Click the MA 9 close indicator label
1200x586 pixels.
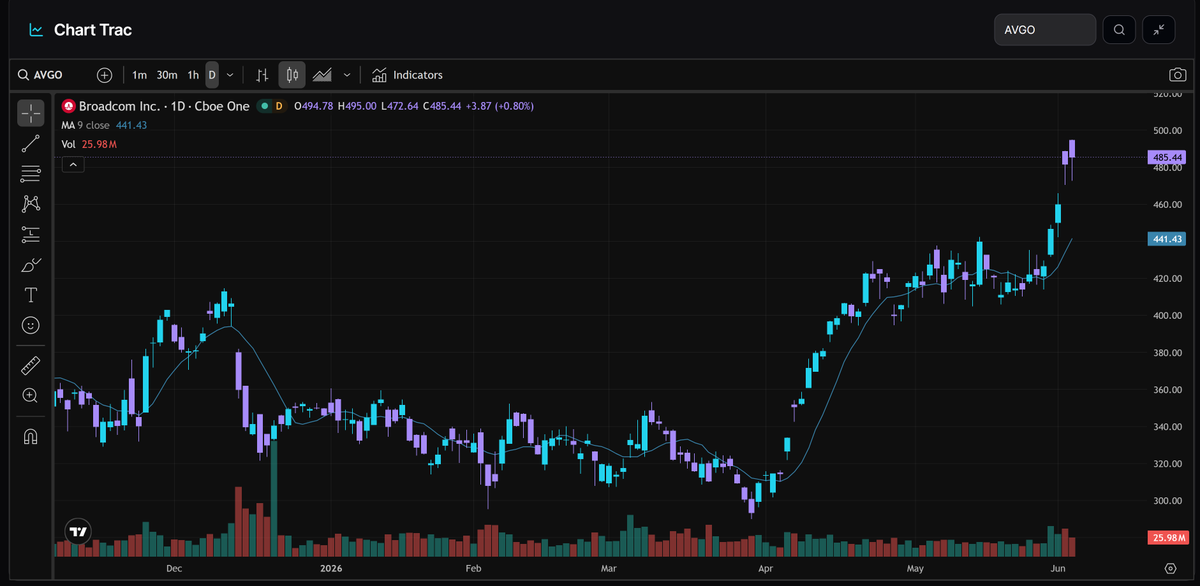click(85, 125)
